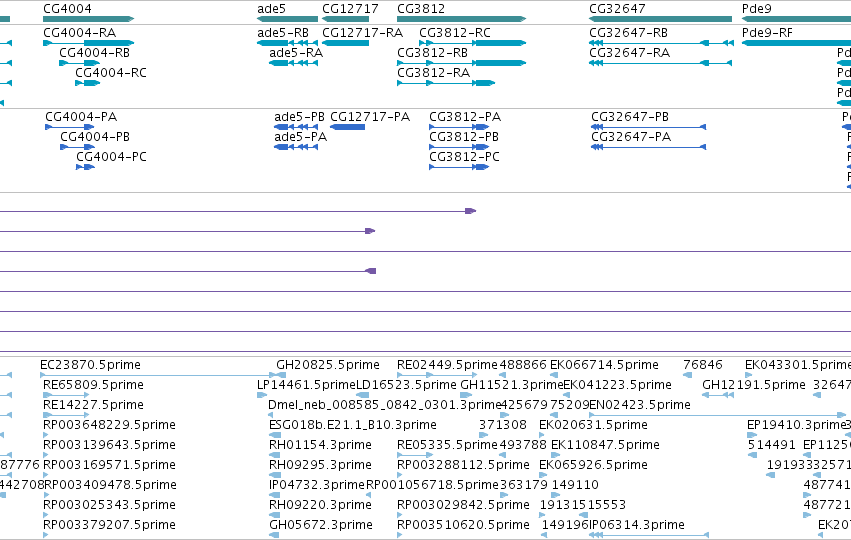851x540 pixels.
Task: Select EST EP19410.3prime
Action: coord(752,435)
